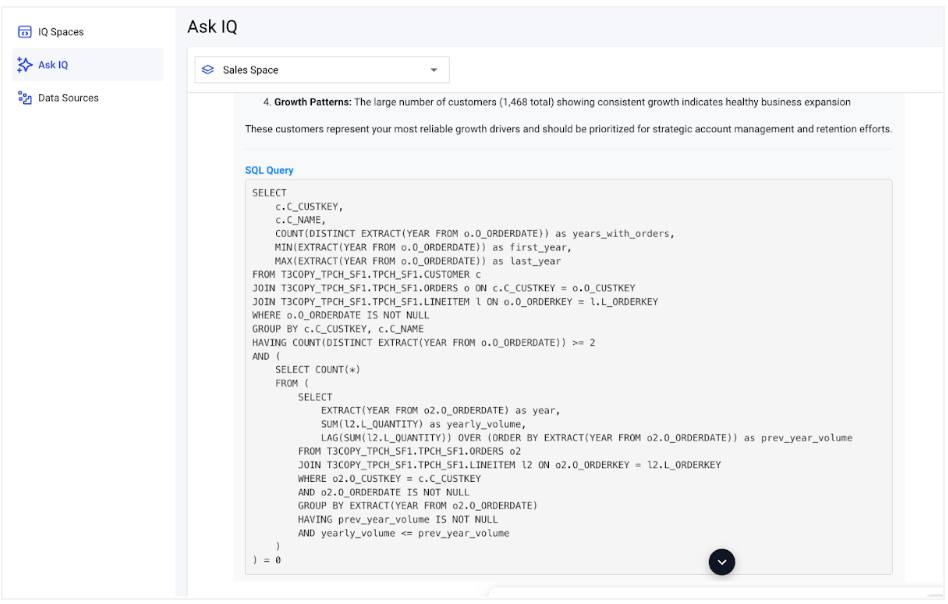Viewport: 948px width, 604px height.
Task: Click the Sales Space combo box field
Action: tap(320, 69)
